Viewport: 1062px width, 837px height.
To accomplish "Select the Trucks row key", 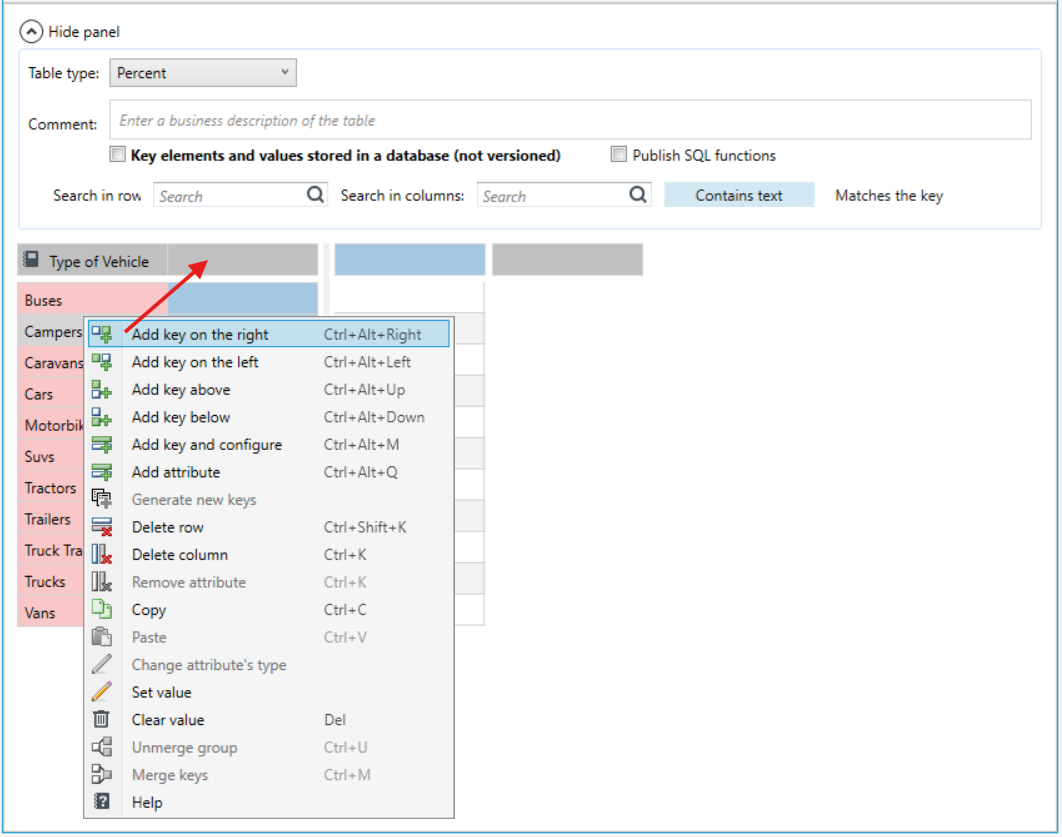I will click(51, 582).
